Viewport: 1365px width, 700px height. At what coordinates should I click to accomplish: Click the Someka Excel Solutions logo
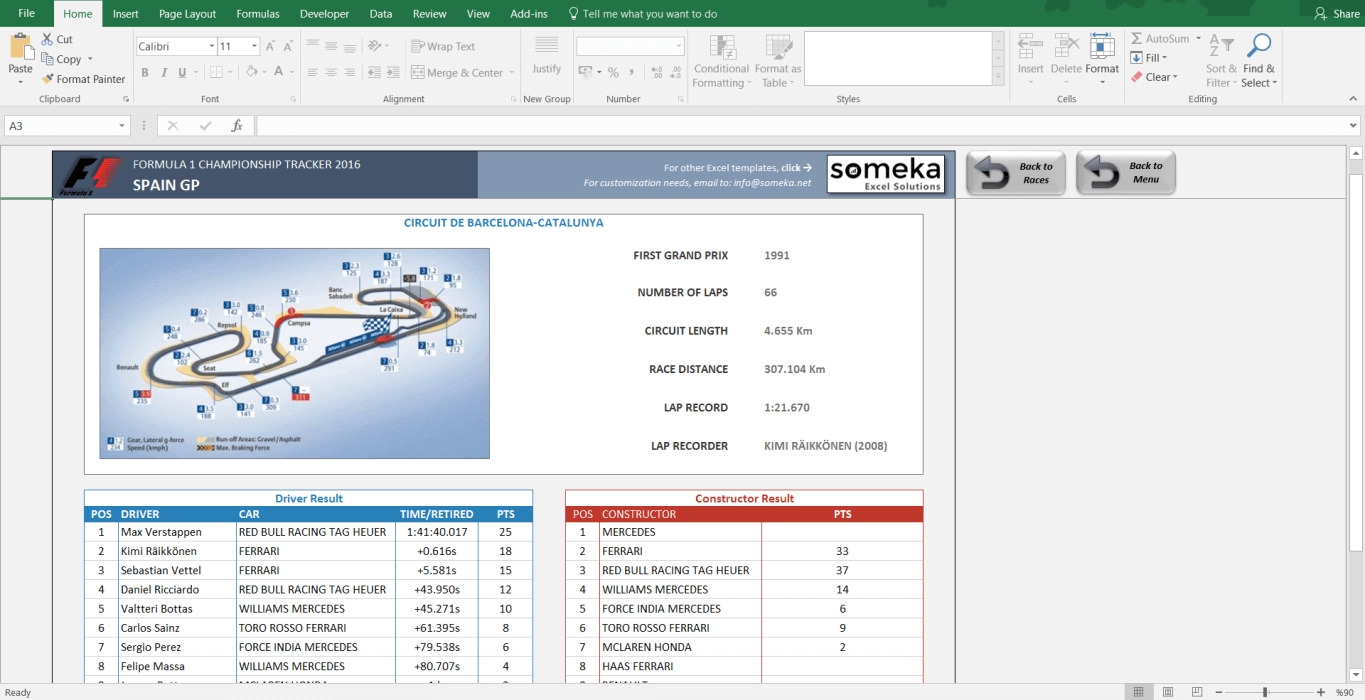886,174
